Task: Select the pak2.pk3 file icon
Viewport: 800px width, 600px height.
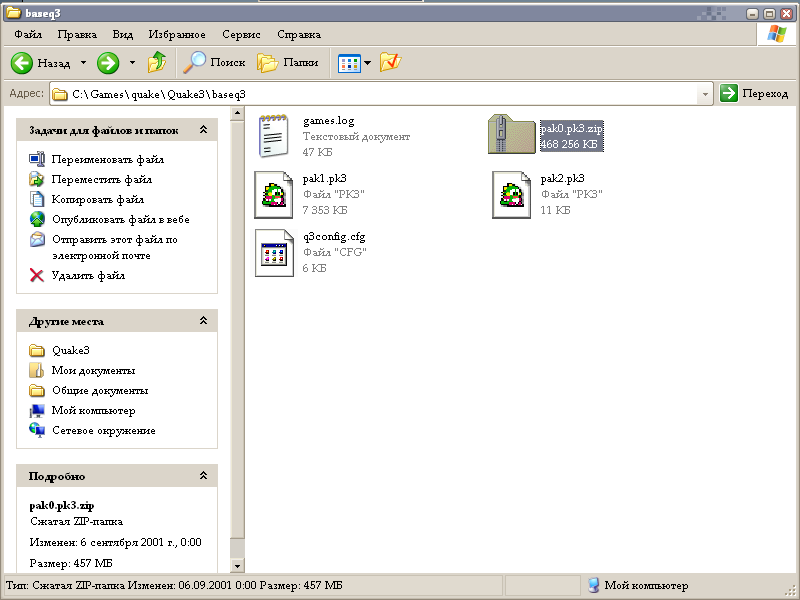Action: pos(512,195)
